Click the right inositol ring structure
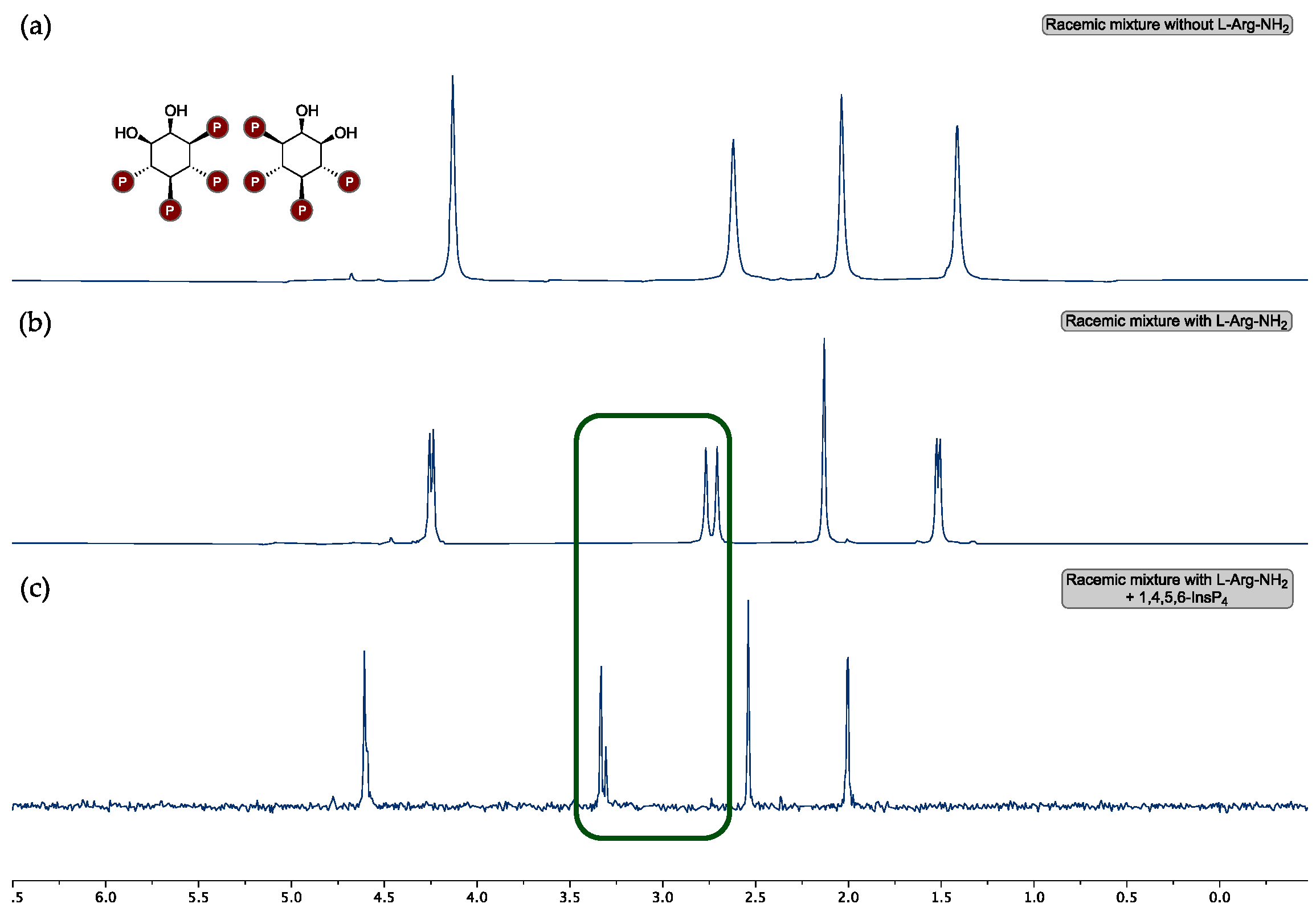The image size is (1316, 920). (x=302, y=155)
